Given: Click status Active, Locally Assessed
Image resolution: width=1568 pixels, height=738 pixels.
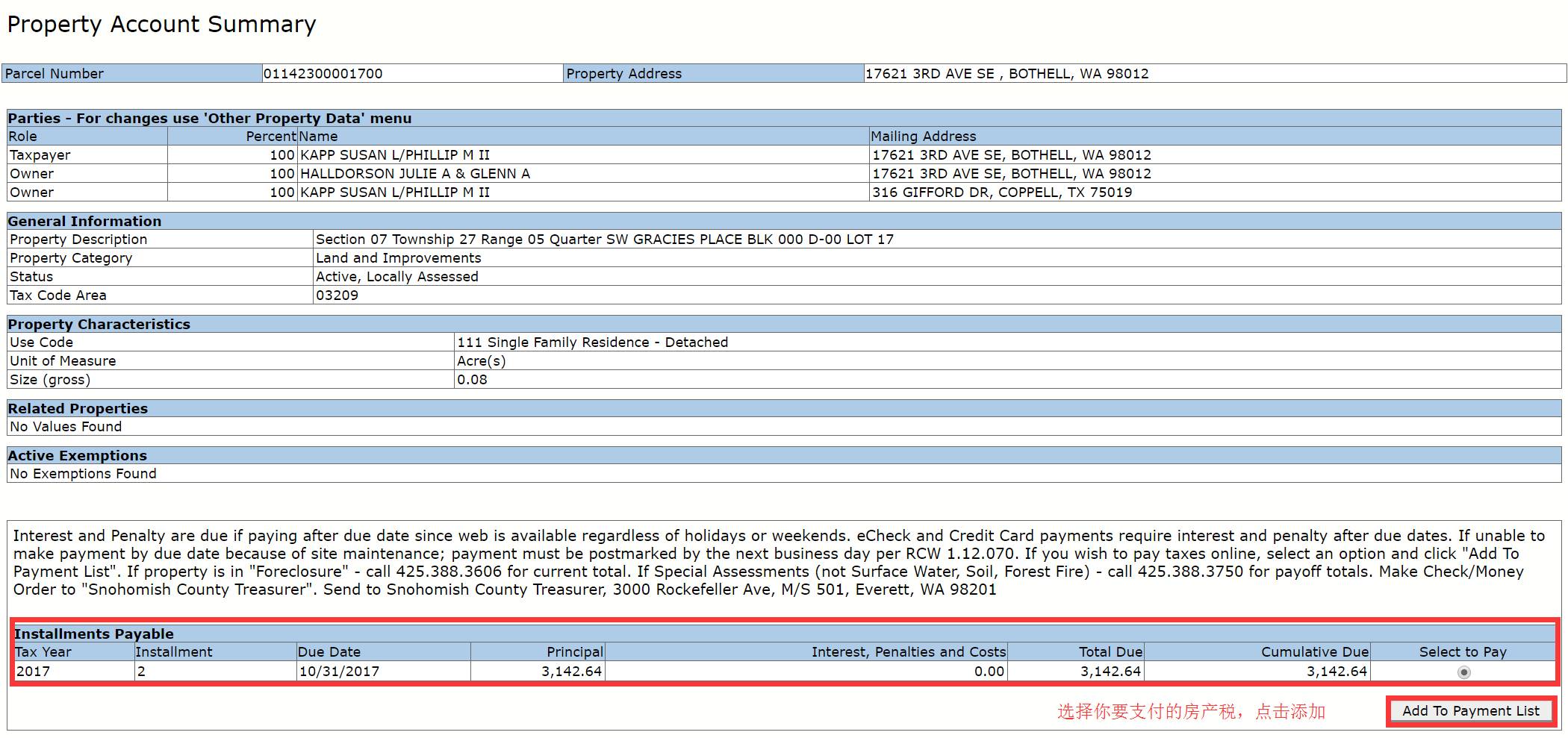Looking at the screenshot, I should tap(397, 276).
